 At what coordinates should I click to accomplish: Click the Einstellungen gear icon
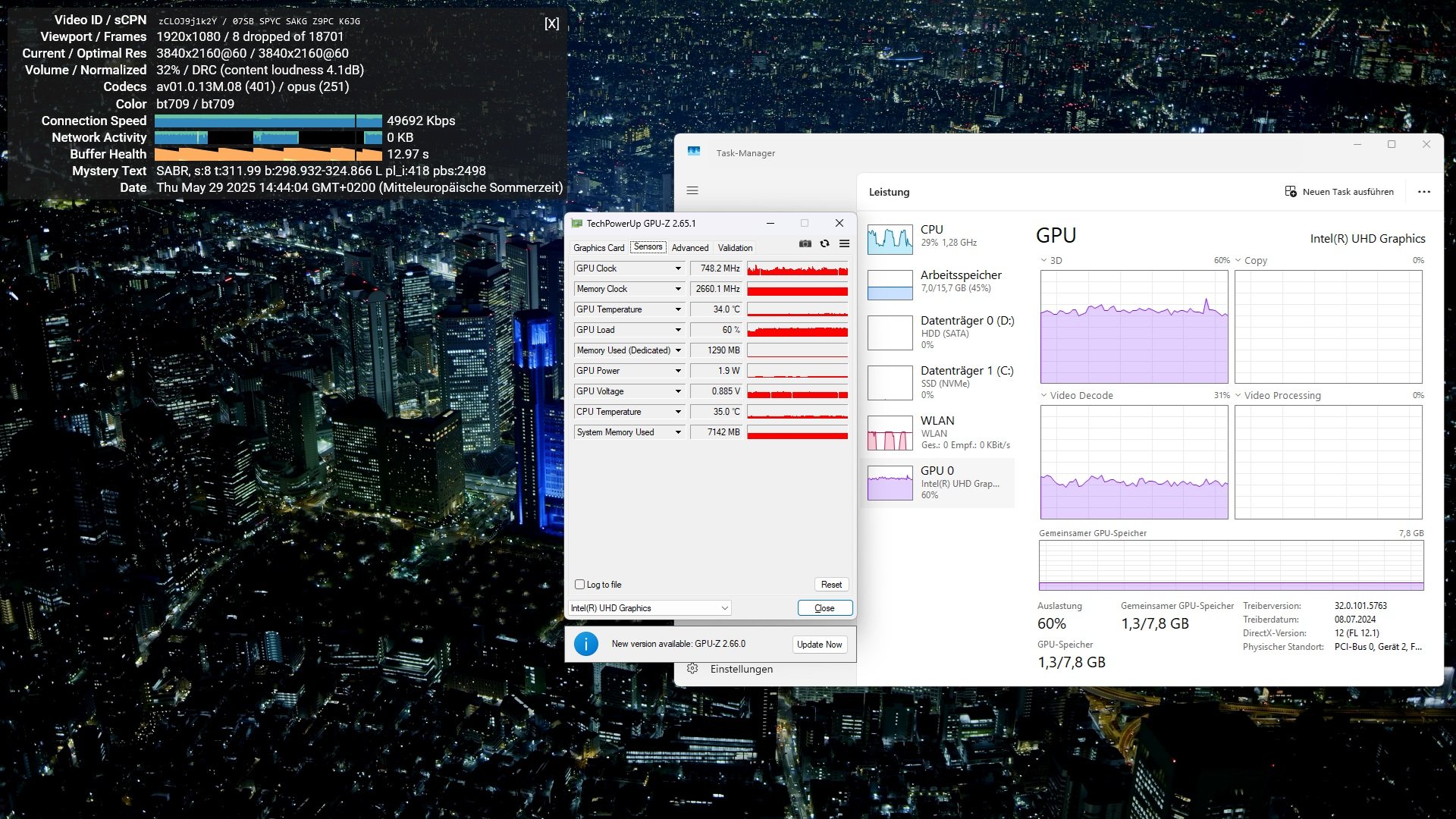(692, 668)
